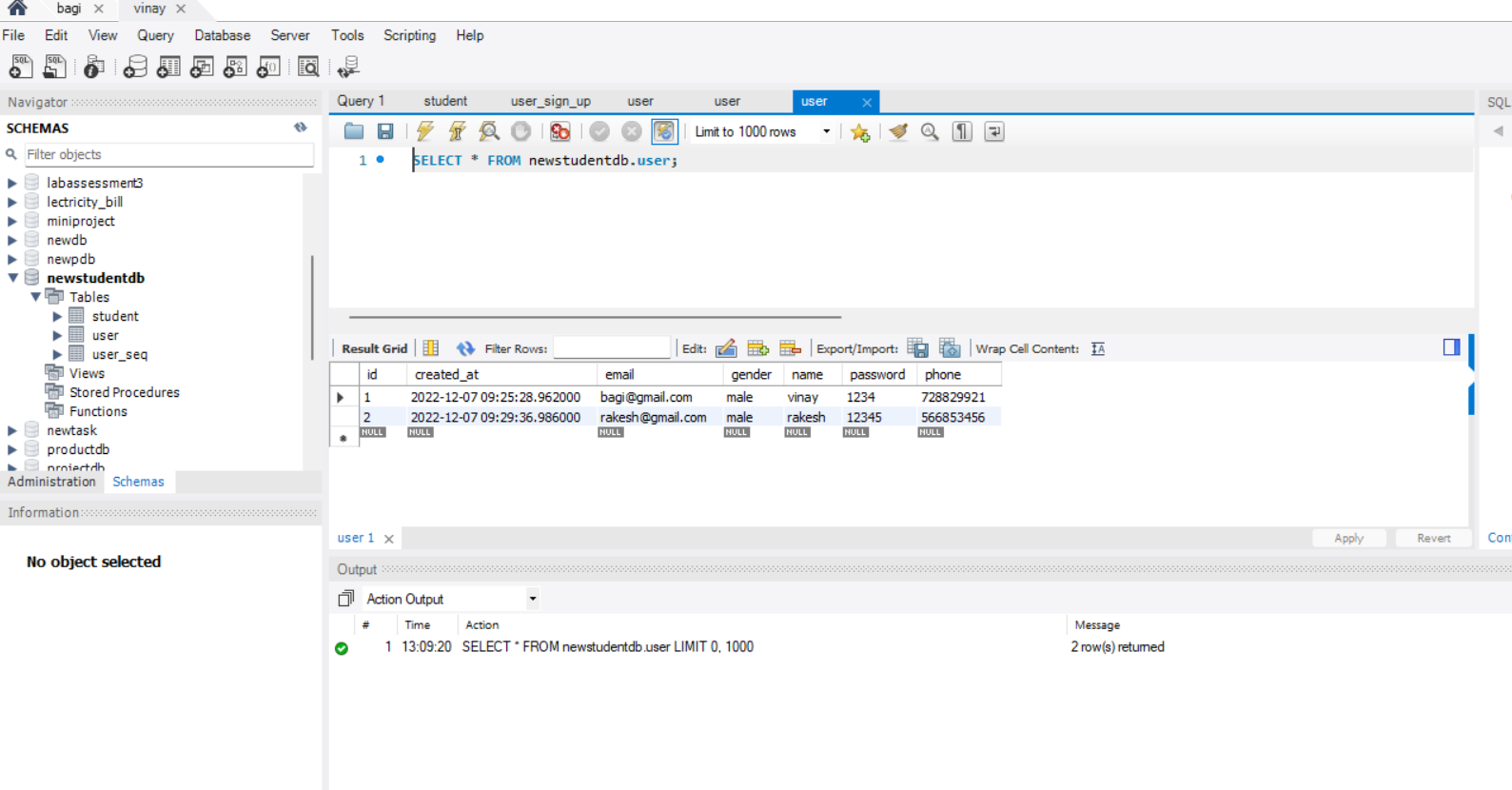Save the script to a file
1512x790 pixels.
pyautogui.click(x=385, y=131)
